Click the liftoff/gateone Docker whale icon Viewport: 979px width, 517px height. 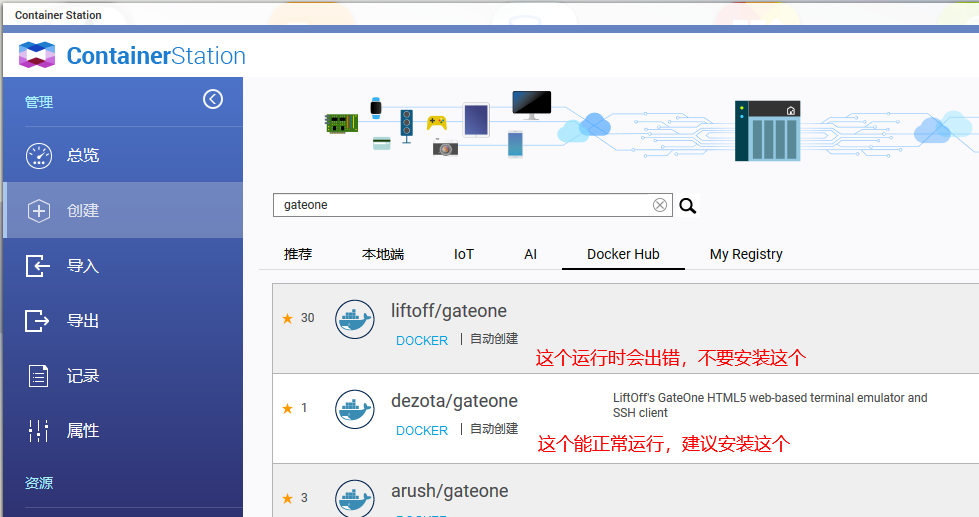point(355,319)
